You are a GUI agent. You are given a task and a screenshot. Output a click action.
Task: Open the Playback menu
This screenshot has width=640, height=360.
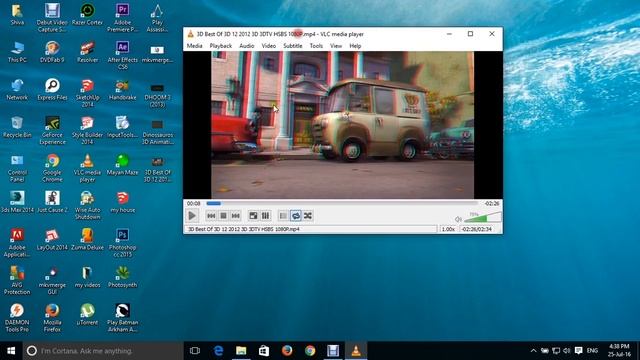coord(221,46)
